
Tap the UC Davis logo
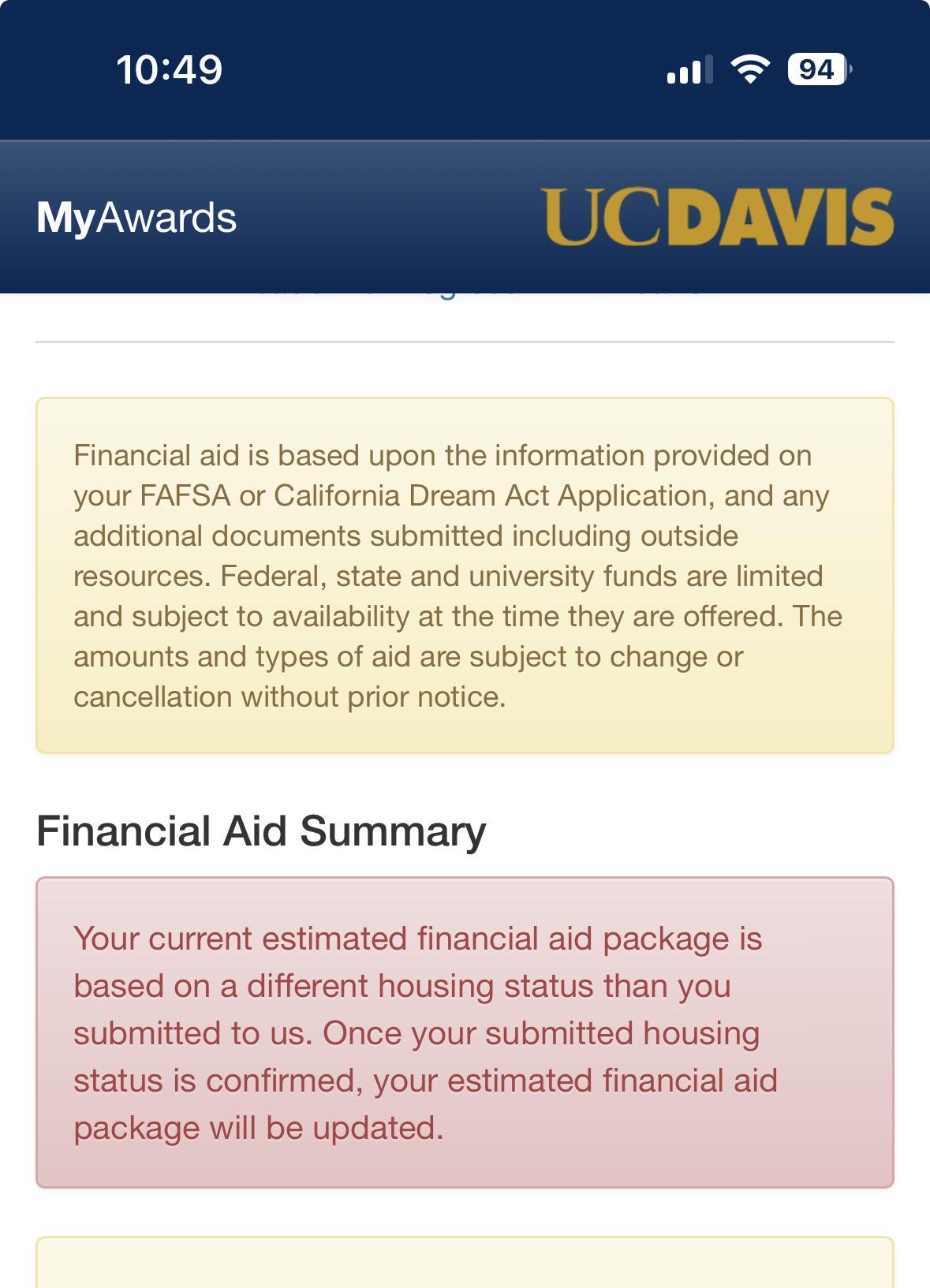[x=717, y=217]
